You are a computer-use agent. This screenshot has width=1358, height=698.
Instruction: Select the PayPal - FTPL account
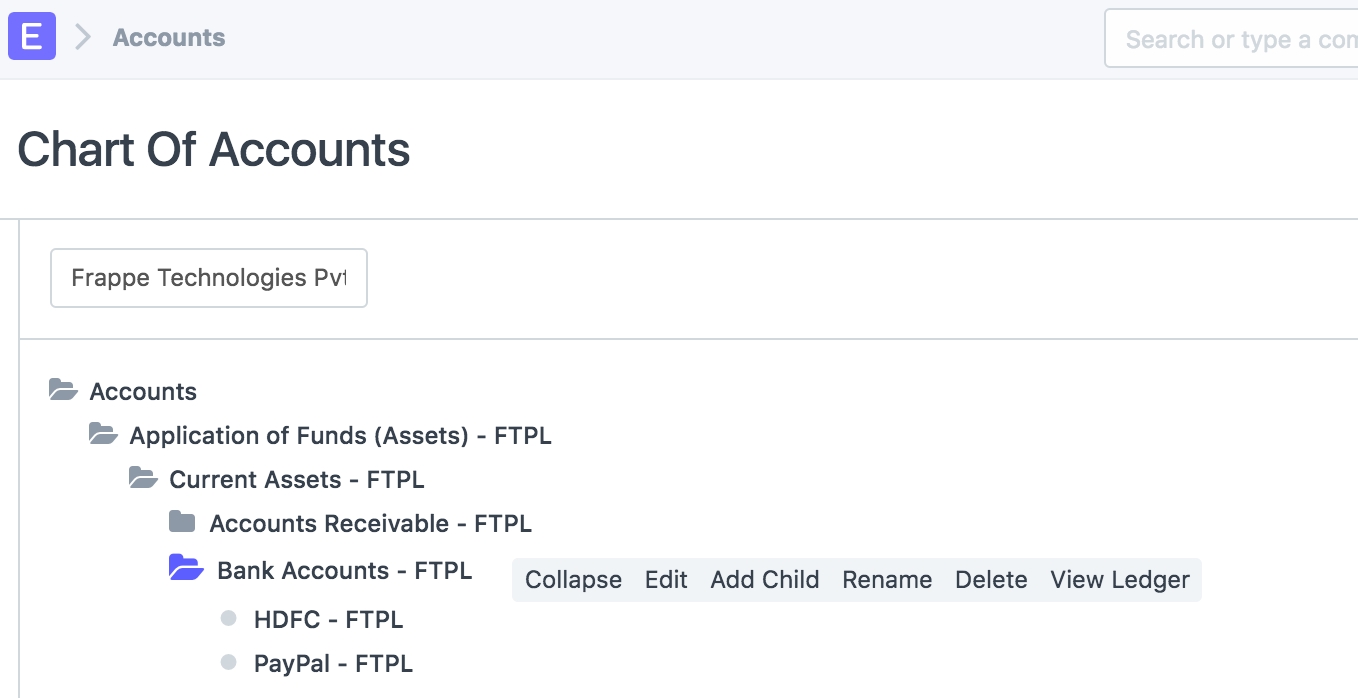pos(333,664)
